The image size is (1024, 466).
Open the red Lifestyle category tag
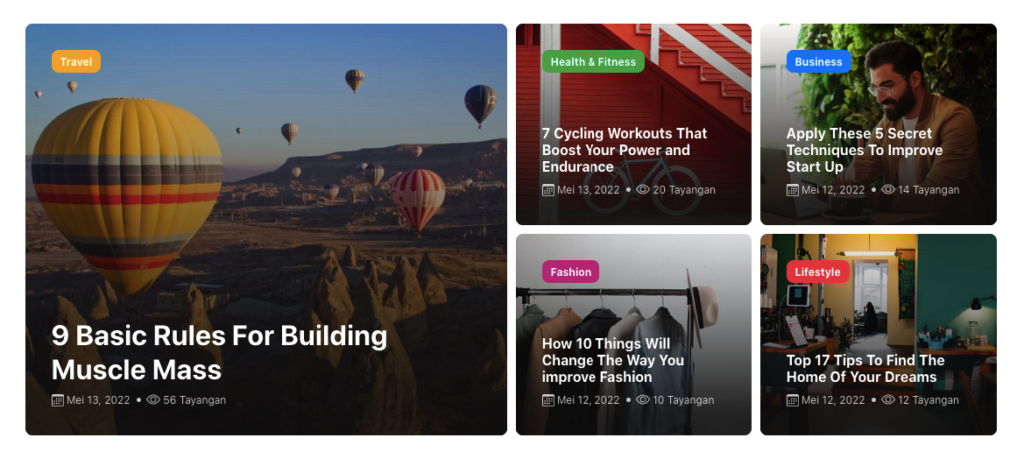pos(817,272)
